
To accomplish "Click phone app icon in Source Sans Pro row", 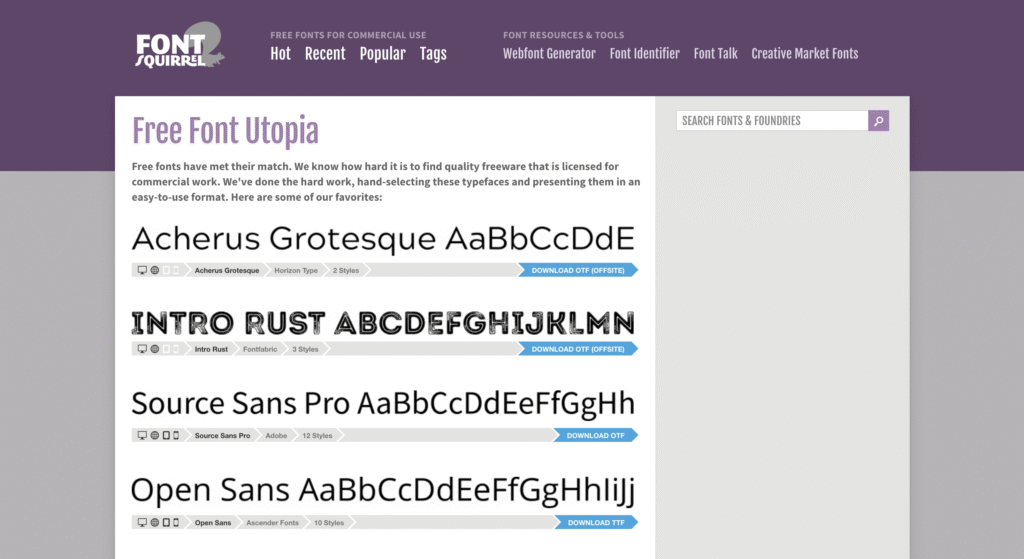I will tap(176, 436).
